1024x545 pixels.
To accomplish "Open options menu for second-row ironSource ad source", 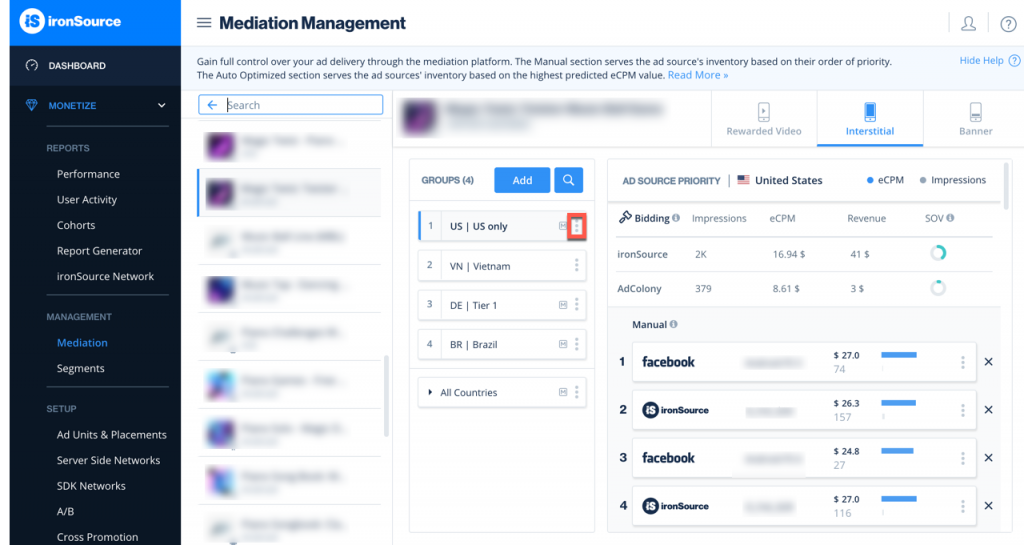I will coord(963,410).
